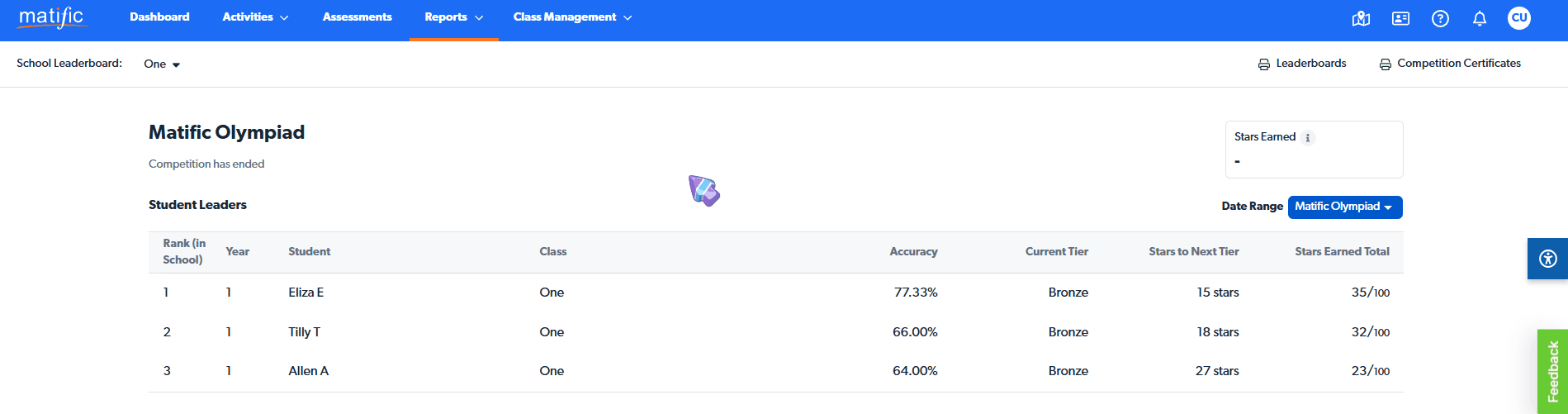Expand the Reports dropdown menu
The height and width of the screenshot is (414, 1568).
[453, 17]
